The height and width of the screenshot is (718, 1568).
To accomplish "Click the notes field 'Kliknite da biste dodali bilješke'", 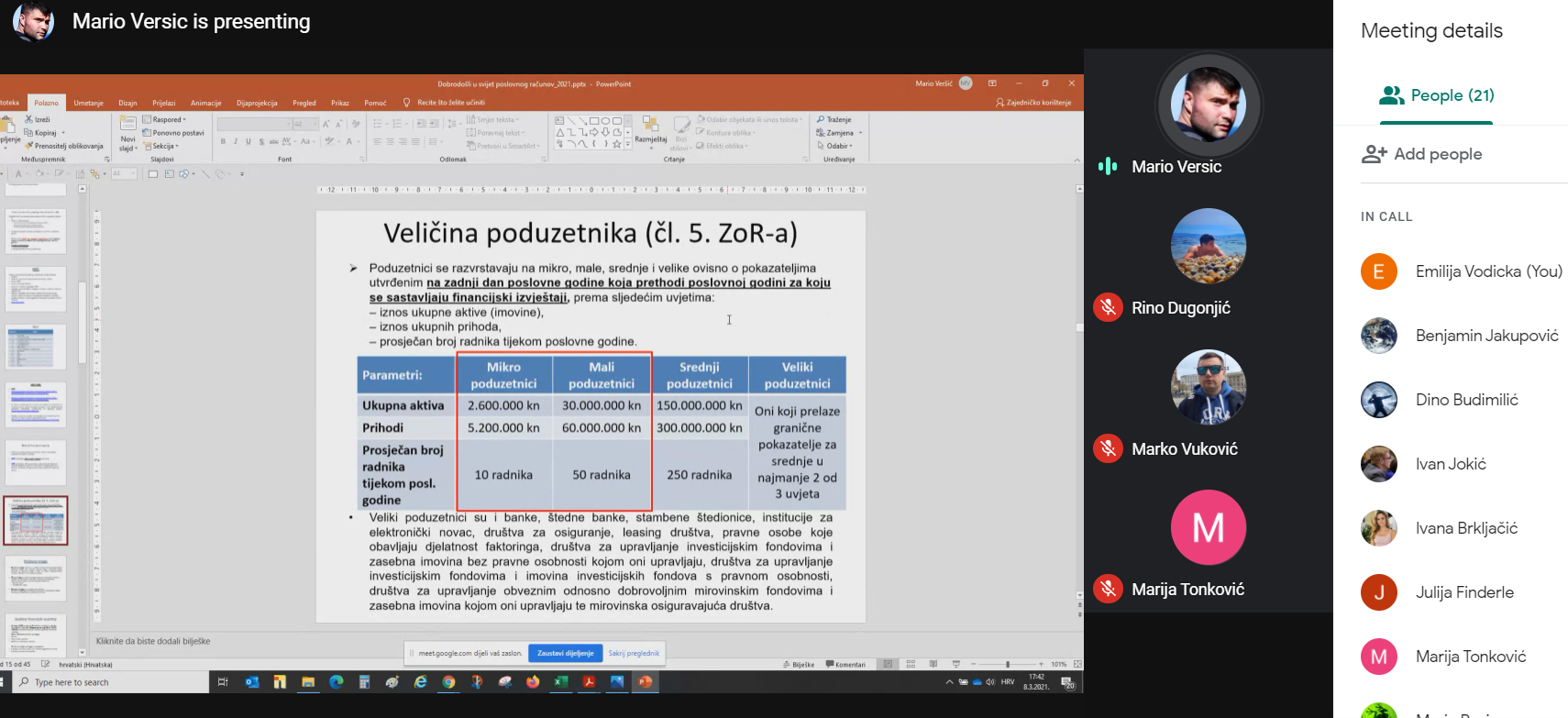I will (153, 641).
